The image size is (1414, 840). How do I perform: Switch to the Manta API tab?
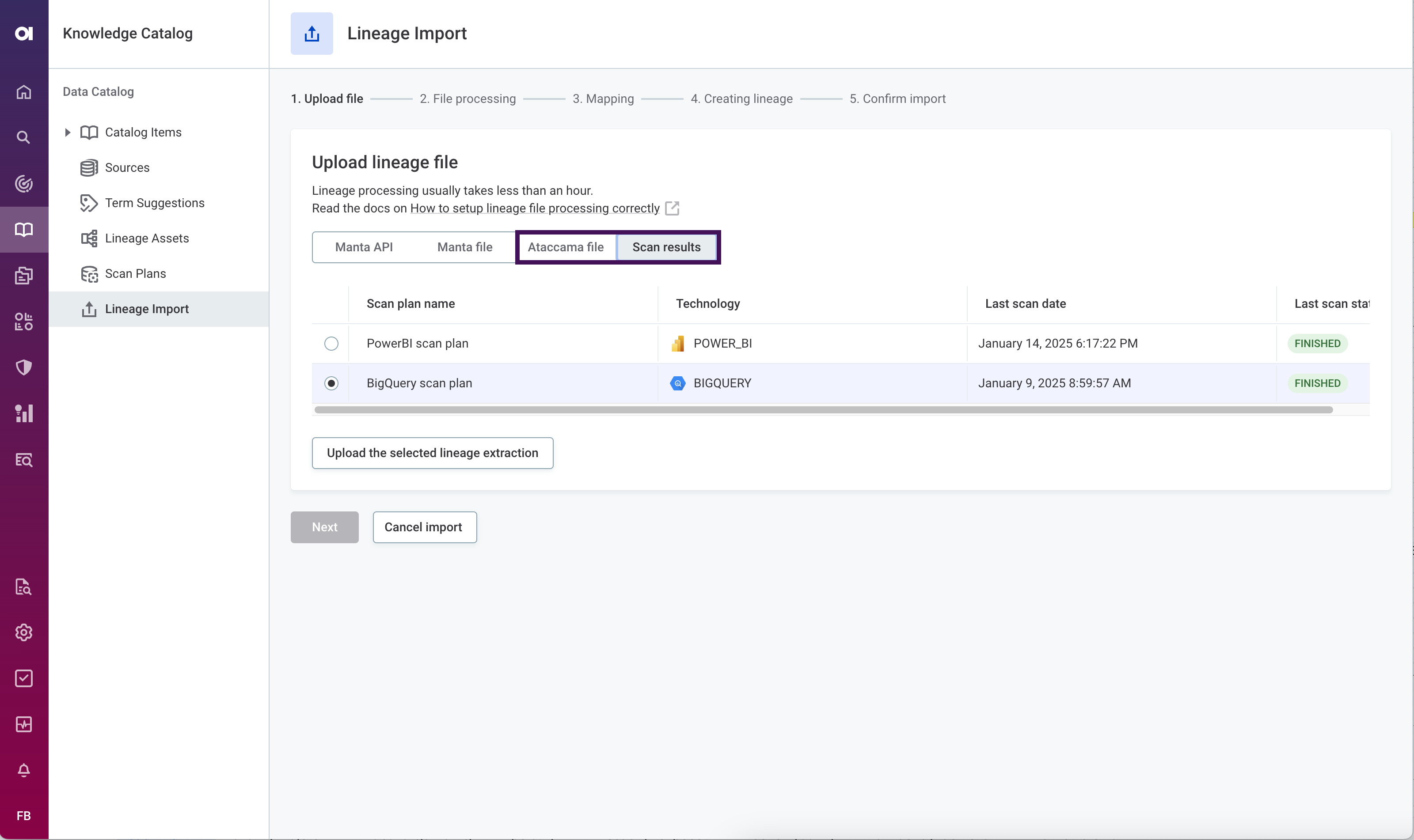(x=364, y=247)
